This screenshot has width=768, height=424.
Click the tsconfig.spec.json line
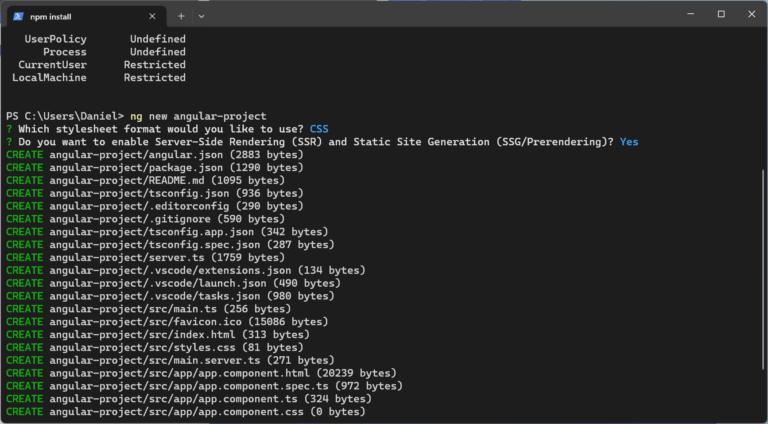point(170,244)
